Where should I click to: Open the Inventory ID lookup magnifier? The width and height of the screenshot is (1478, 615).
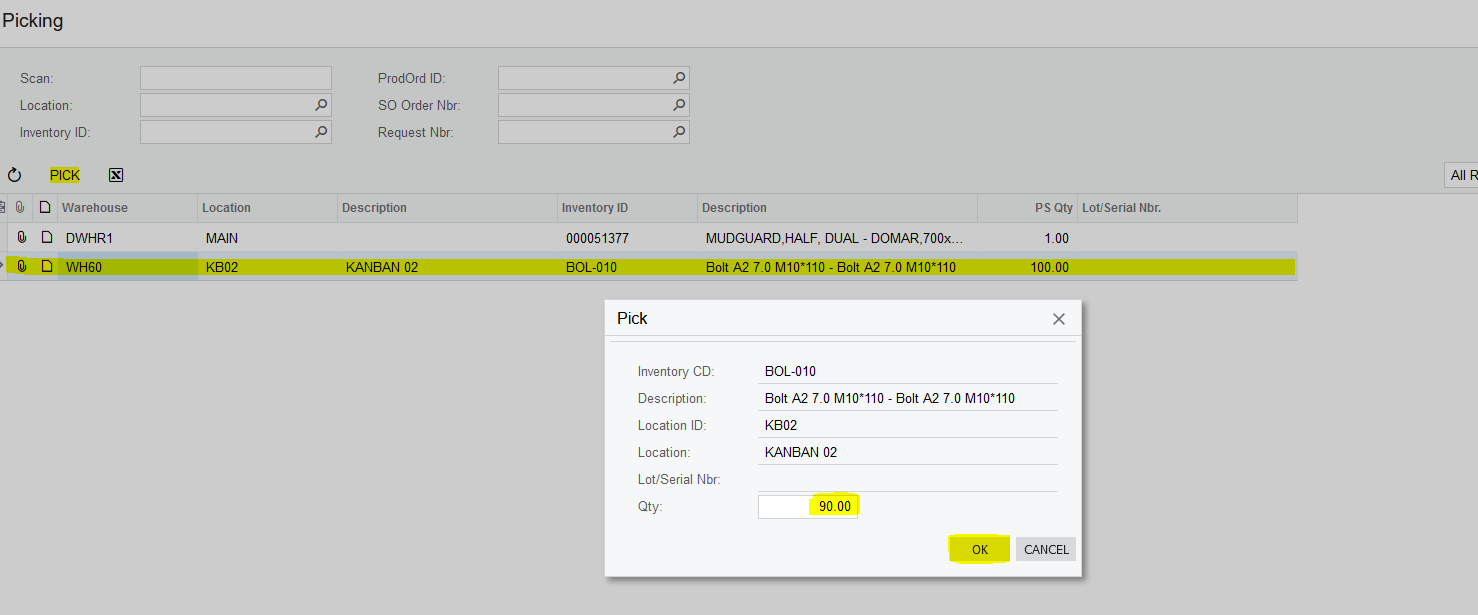(321, 132)
